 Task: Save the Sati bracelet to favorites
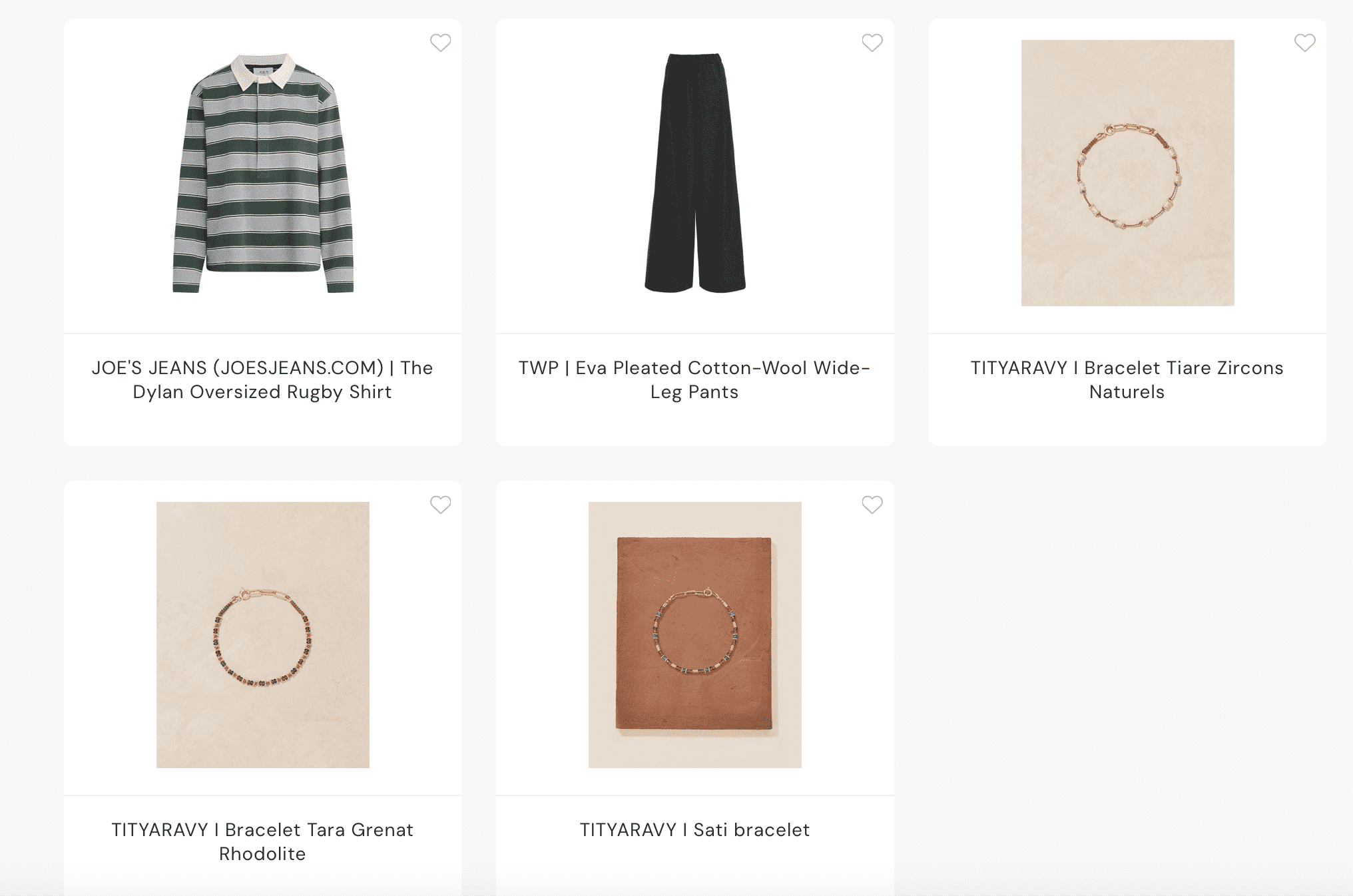click(872, 505)
